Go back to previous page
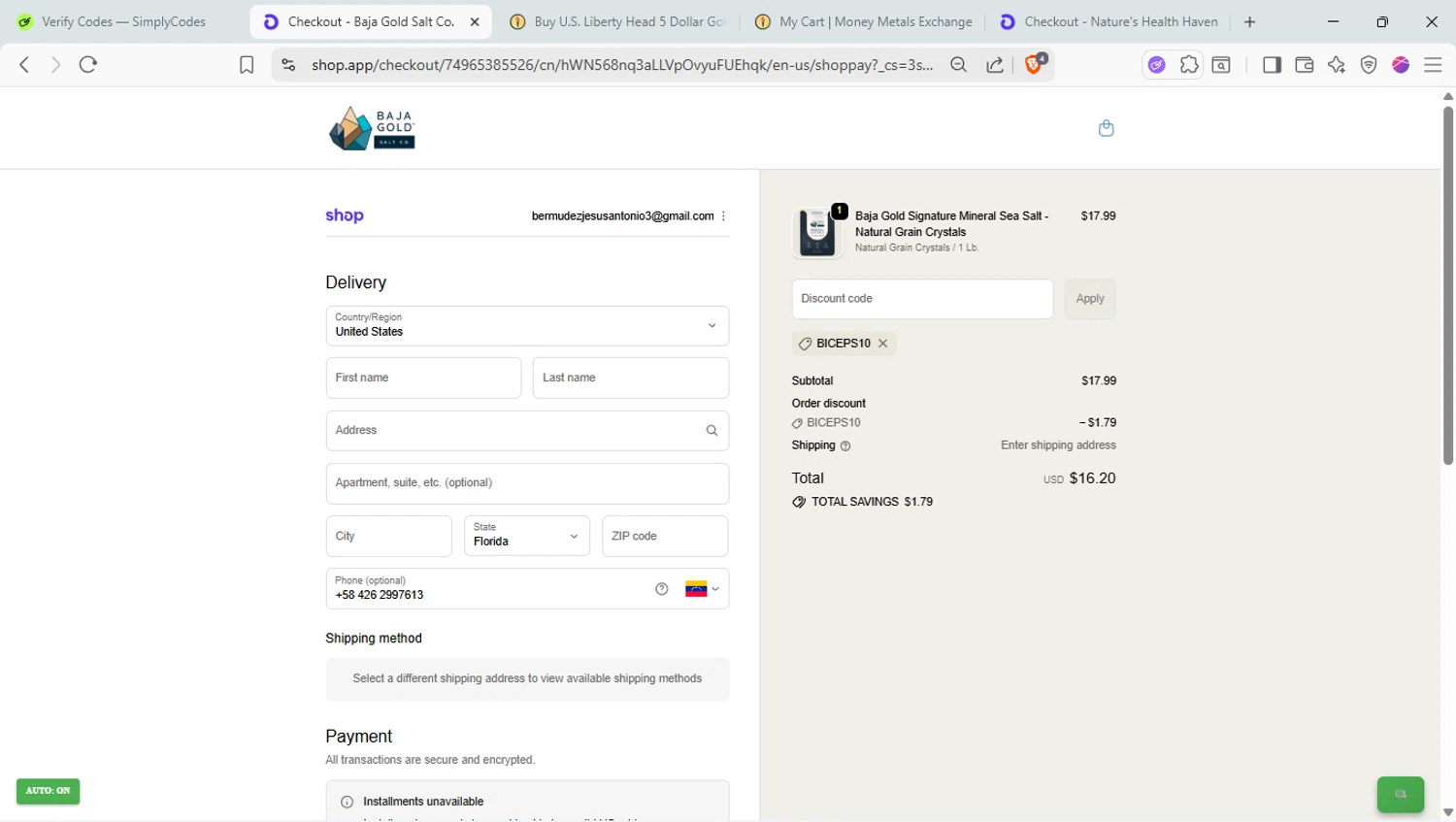This screenshot has width=1456, height=822. 24,65
